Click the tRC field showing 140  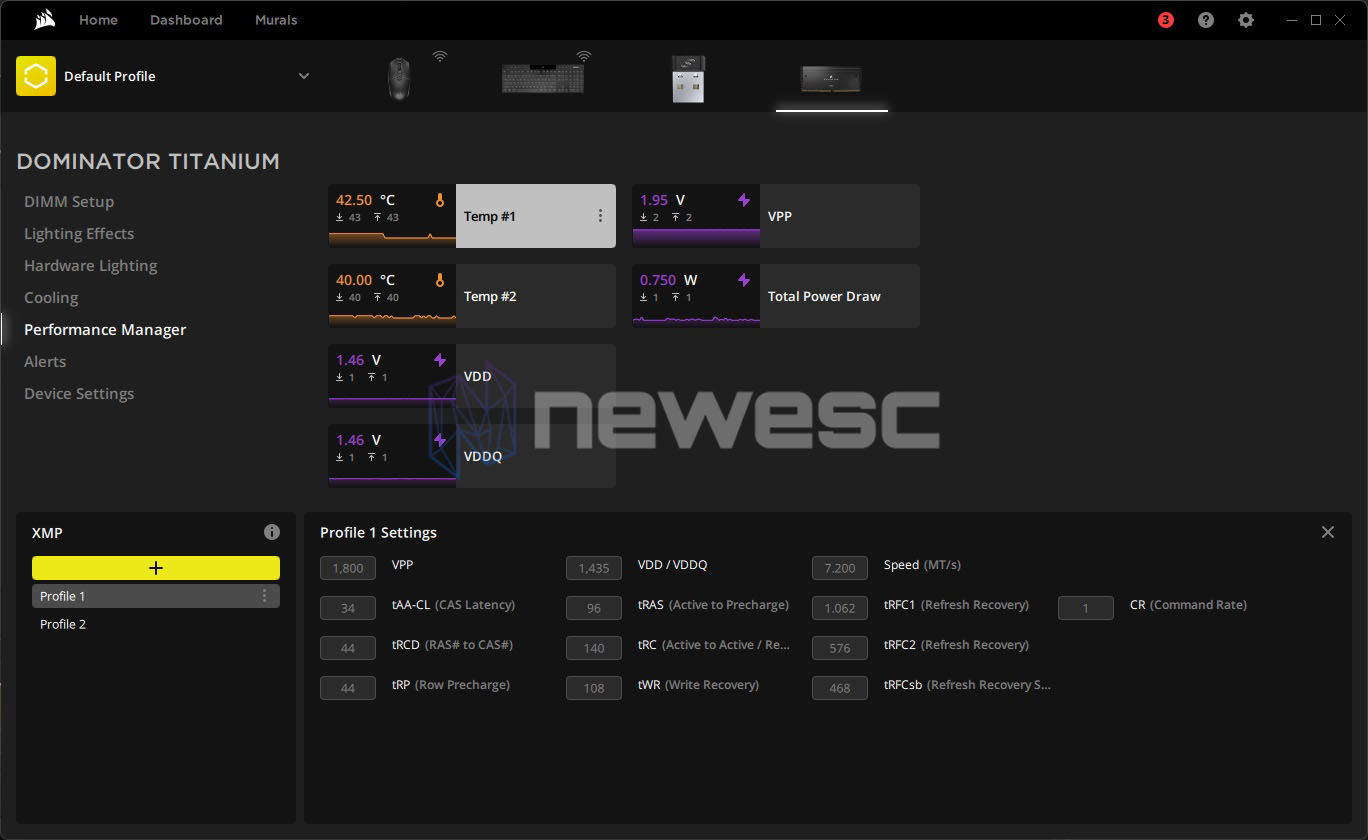[x=594, y=648]
